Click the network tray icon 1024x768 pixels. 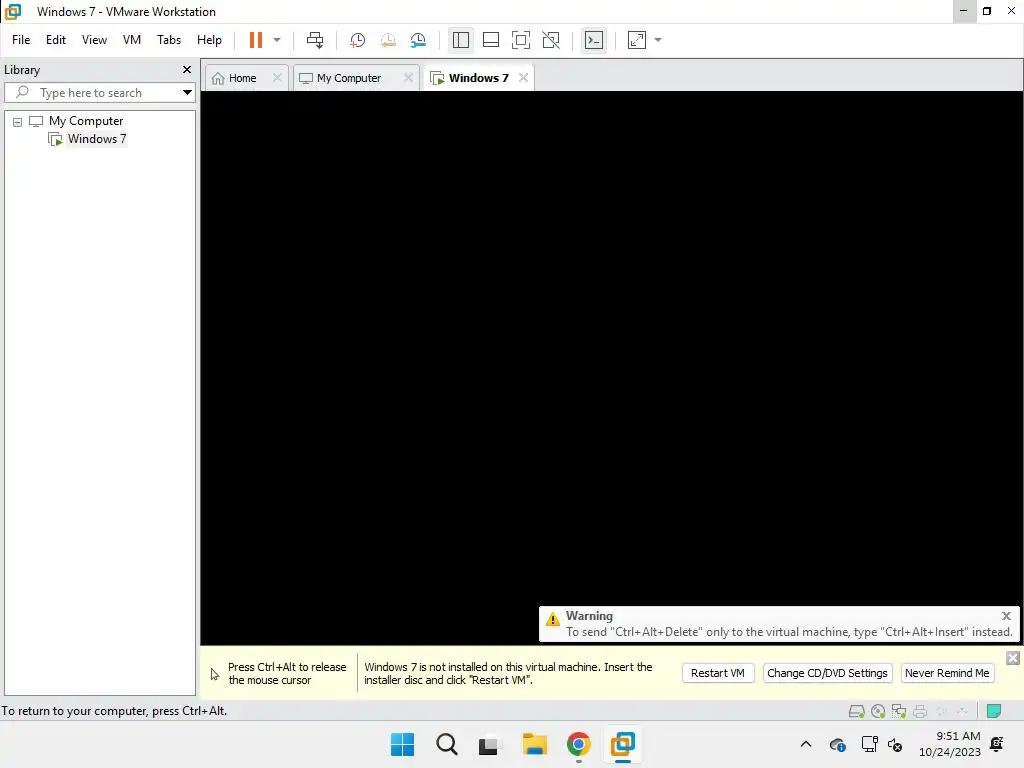pyautogui.click(x=869, y=744)
